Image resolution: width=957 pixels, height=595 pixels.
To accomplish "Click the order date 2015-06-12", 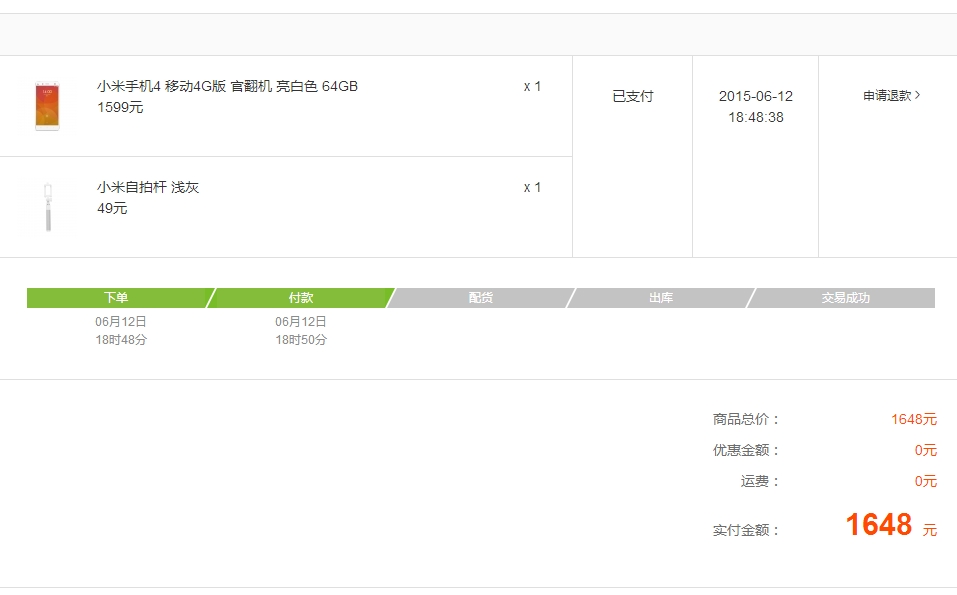I will coord(756,96).
